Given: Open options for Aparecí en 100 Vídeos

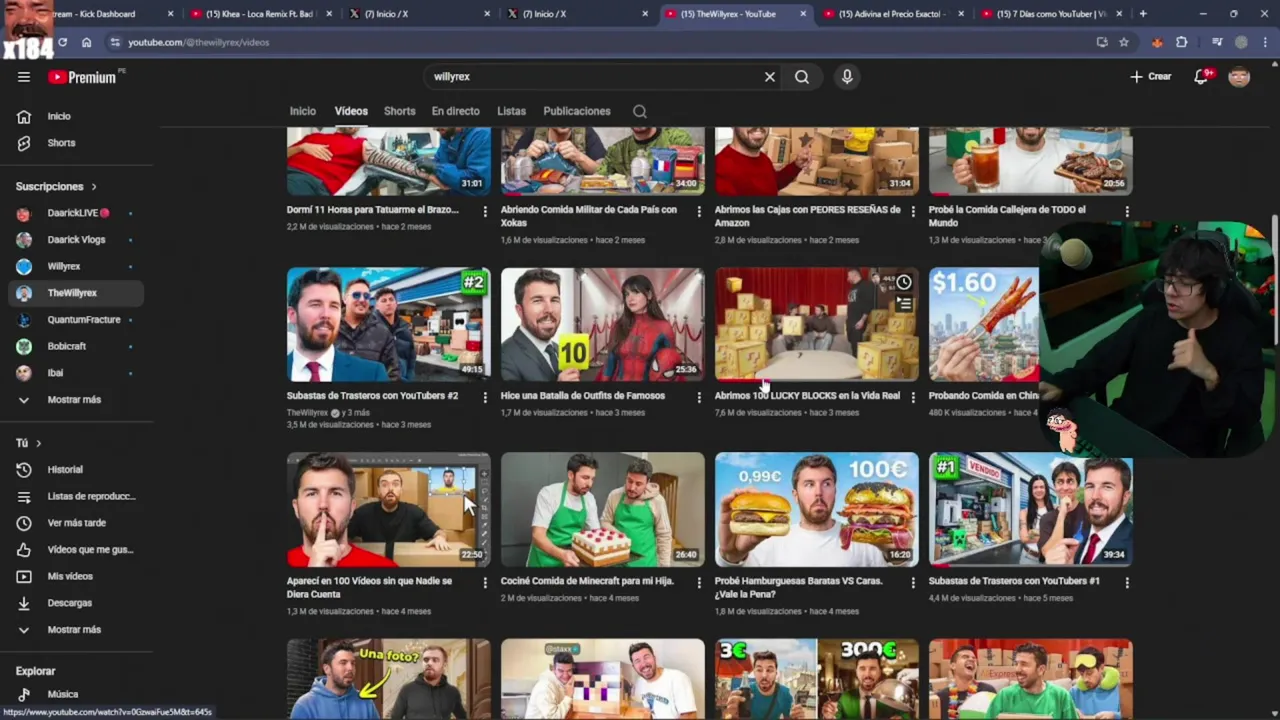Looking at the screenshot, I should [x=485, y=582].
